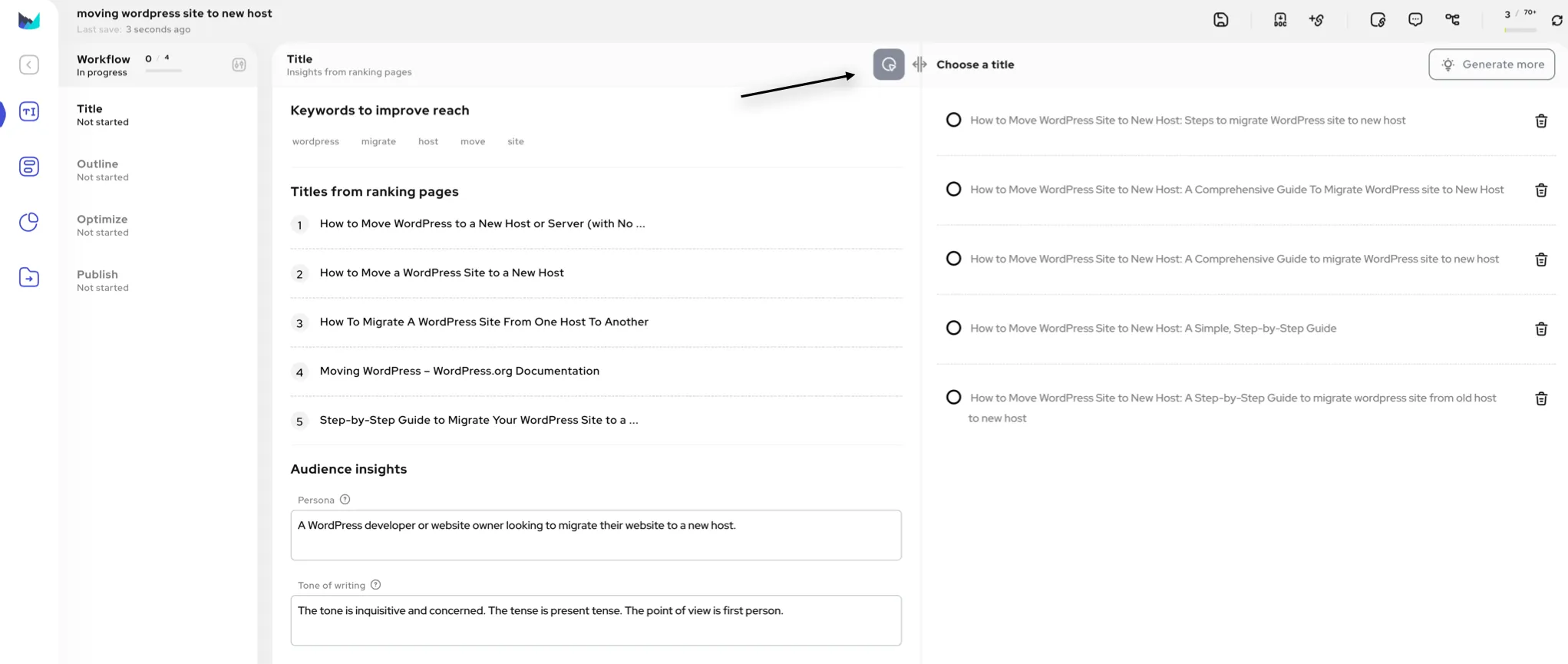Open ranking page 'Moving WordPress – WordPress.org Documentation'
Viewport: 1568px width, 664px height.
pyautogui.click(x=459, y=372)
